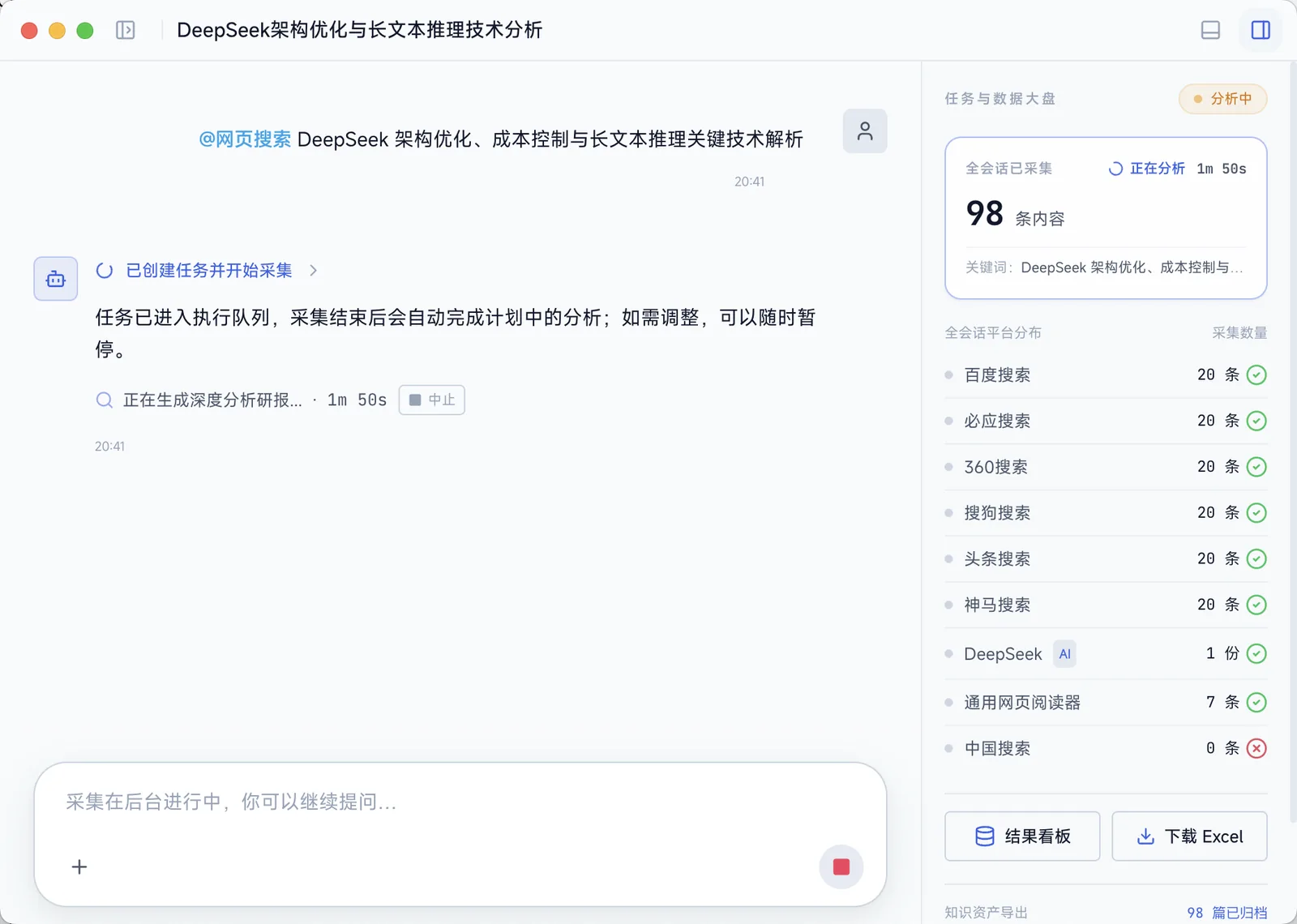Click the checkmark icon for 搜狗搜索
The image size is (1297, 924).
(x=1256, y=512)
